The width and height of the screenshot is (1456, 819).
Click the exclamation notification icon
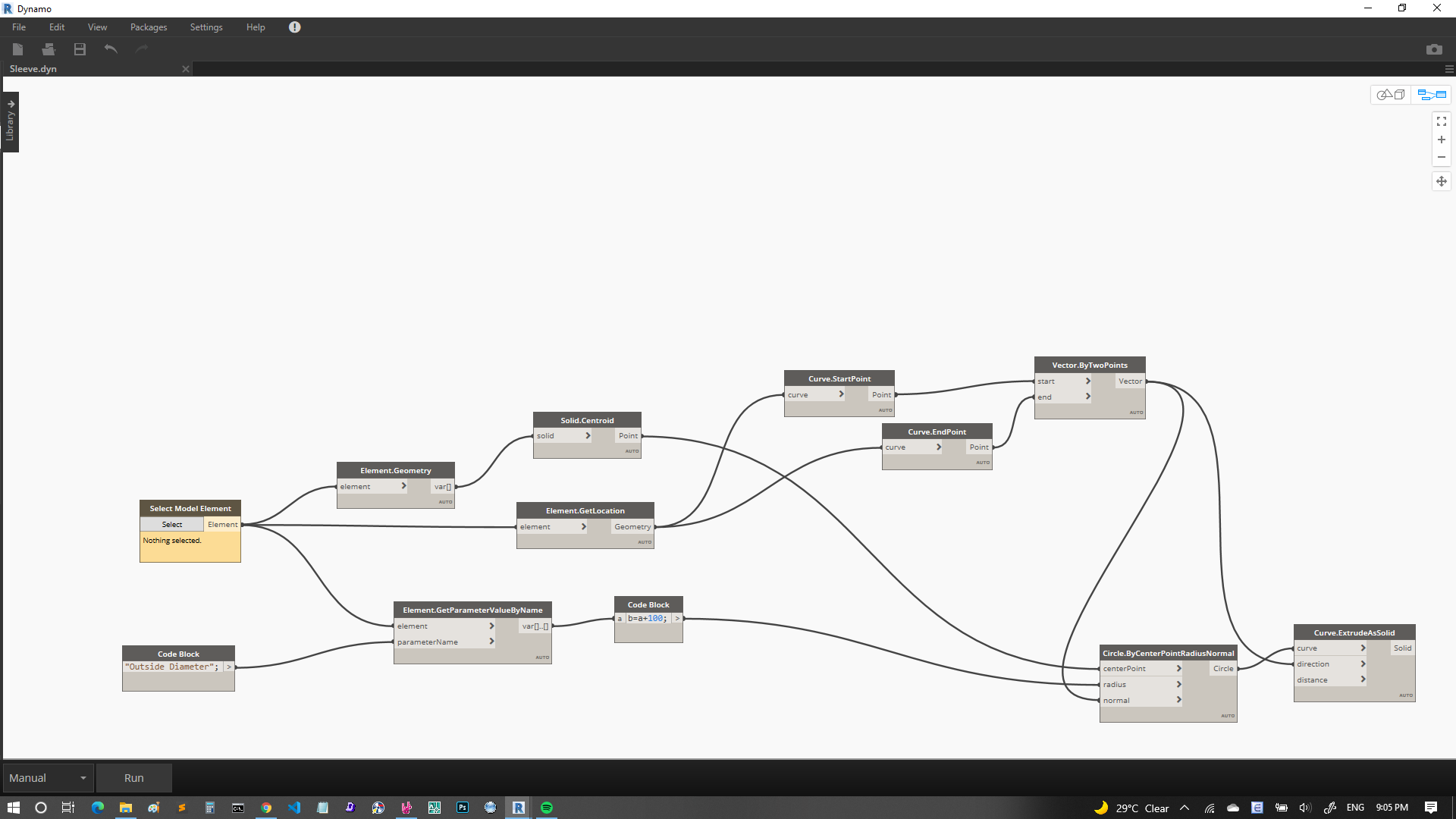(x=294, y=27)
